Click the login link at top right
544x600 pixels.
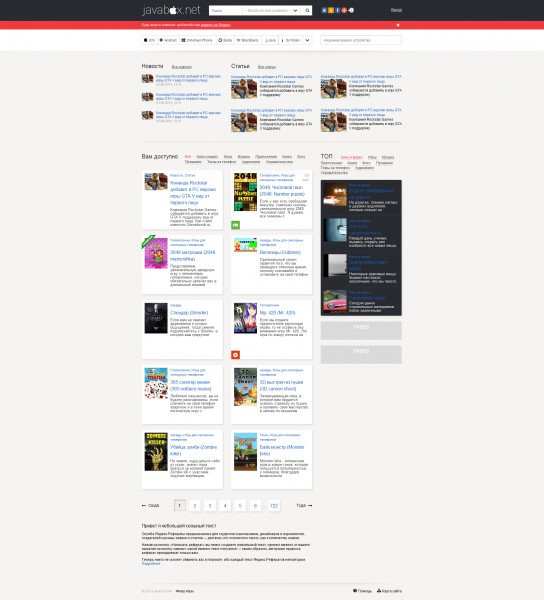[396, 10]
